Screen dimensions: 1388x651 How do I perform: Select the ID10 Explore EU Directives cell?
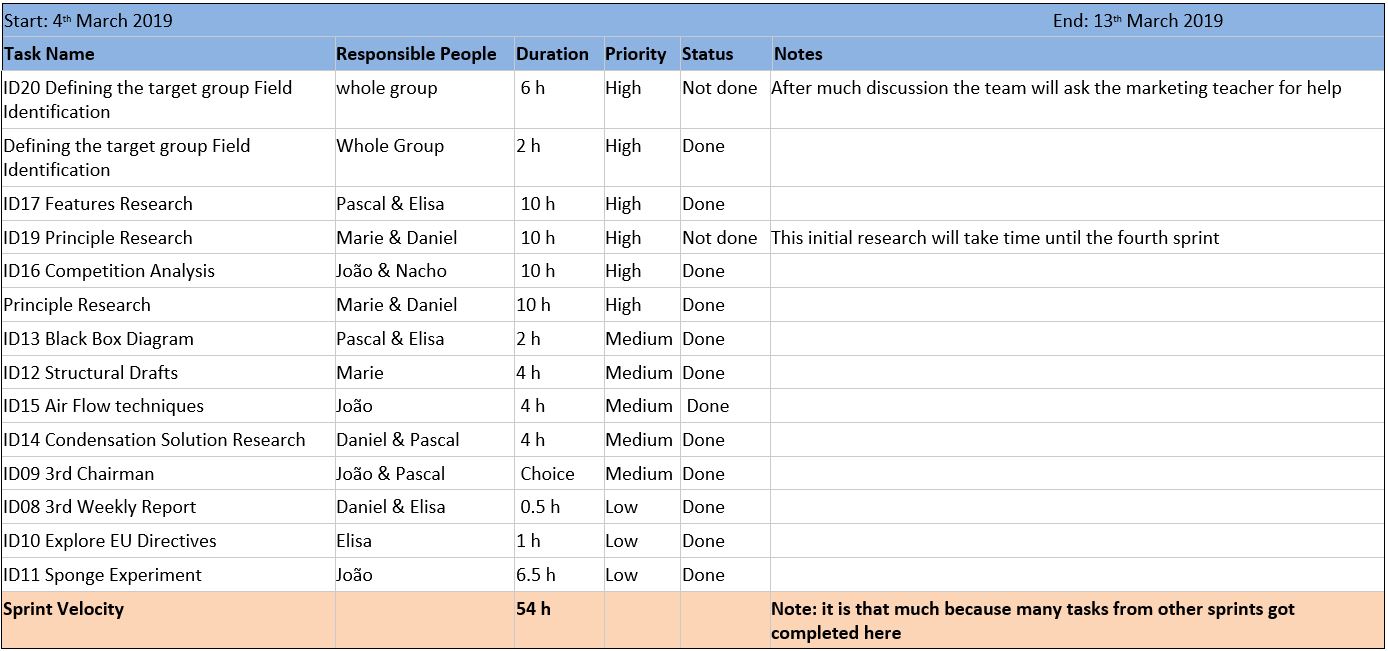[109, 541]
